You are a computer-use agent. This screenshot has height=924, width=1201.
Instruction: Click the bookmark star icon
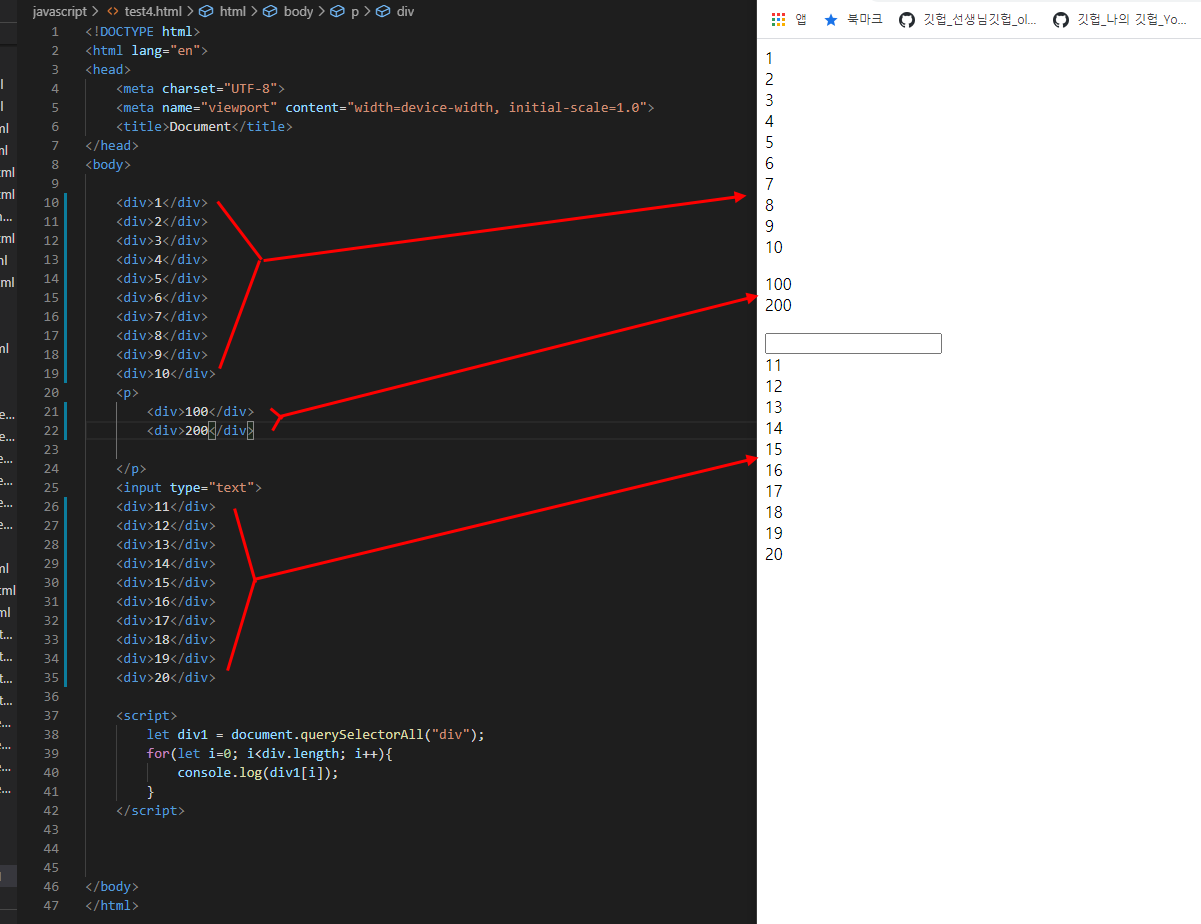pyautogui.click(x=831, y=19)
